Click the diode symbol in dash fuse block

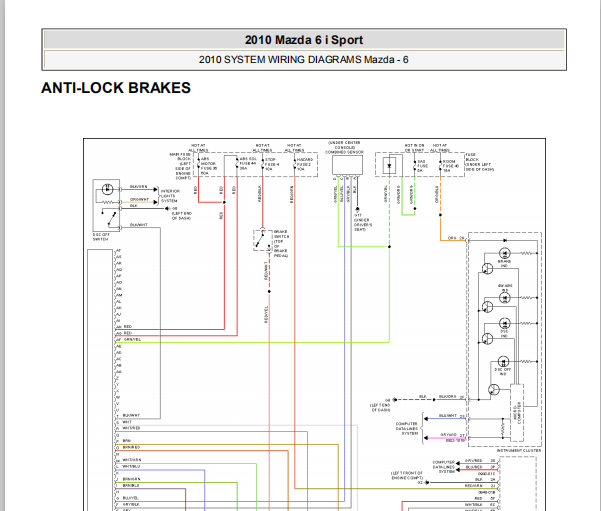pyautogui.click(x=389, y=166)
